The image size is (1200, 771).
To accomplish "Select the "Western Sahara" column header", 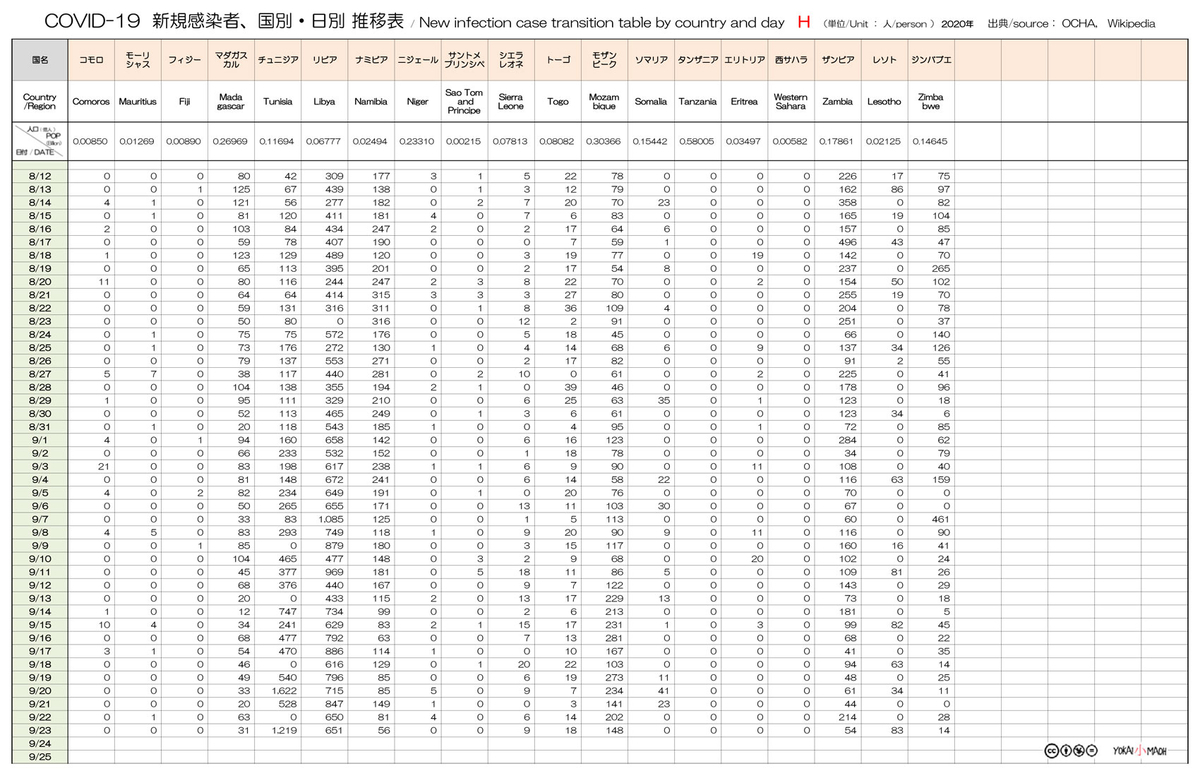I will [790, 102].
